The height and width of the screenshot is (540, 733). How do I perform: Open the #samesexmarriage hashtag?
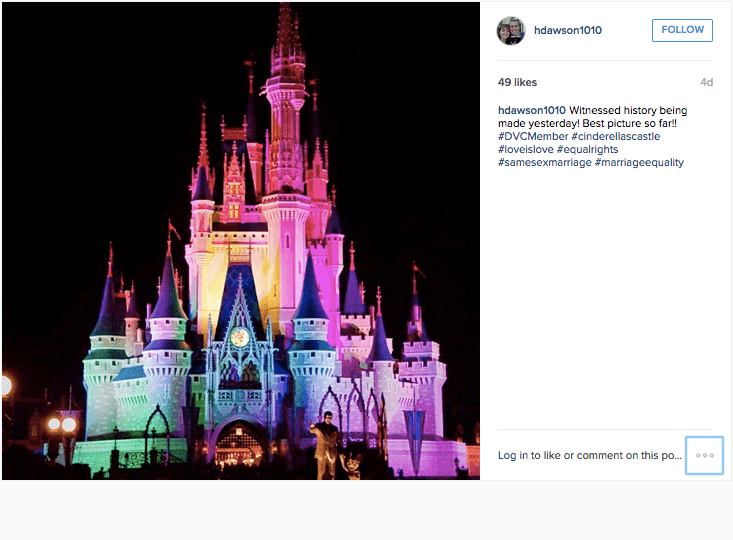[545, 163]
